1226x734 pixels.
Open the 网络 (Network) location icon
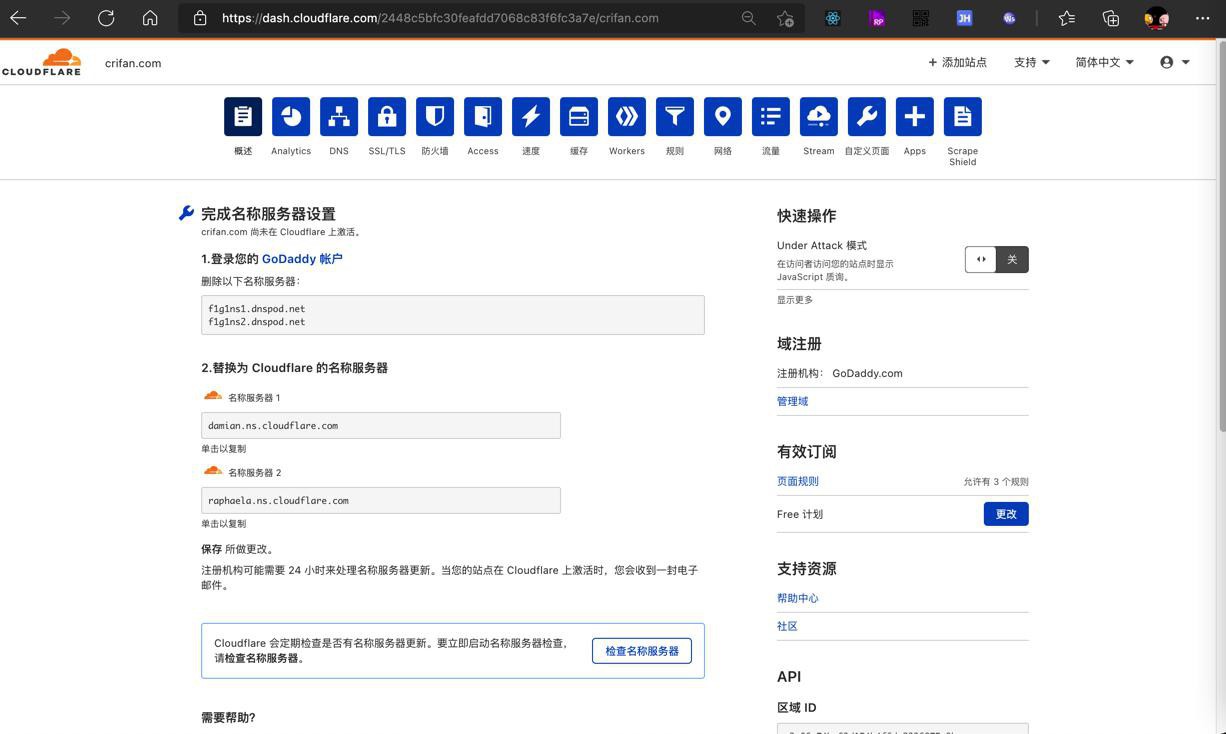click(723, 116)
